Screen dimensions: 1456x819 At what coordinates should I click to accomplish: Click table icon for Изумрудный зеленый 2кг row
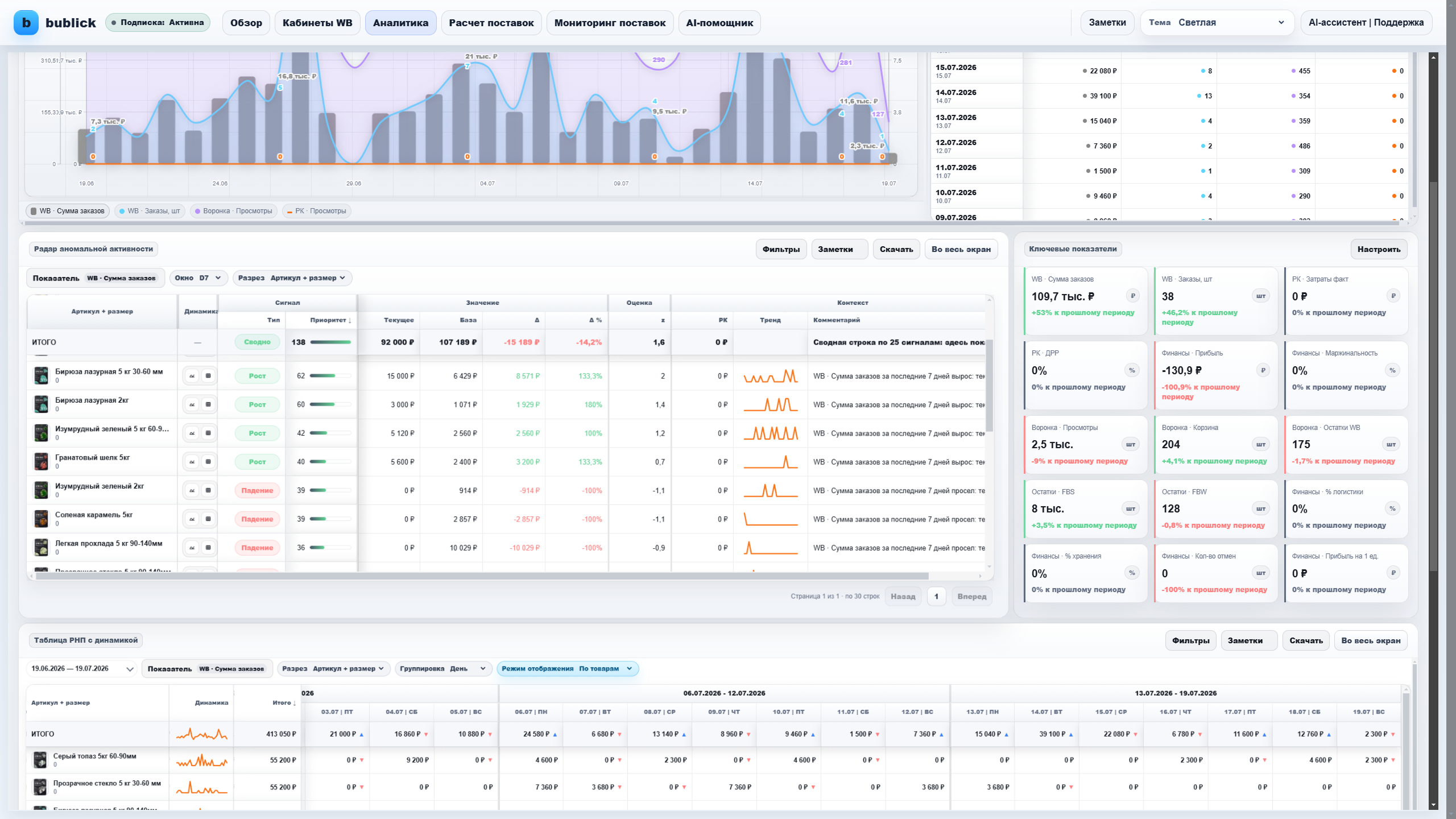pos(208,490)
